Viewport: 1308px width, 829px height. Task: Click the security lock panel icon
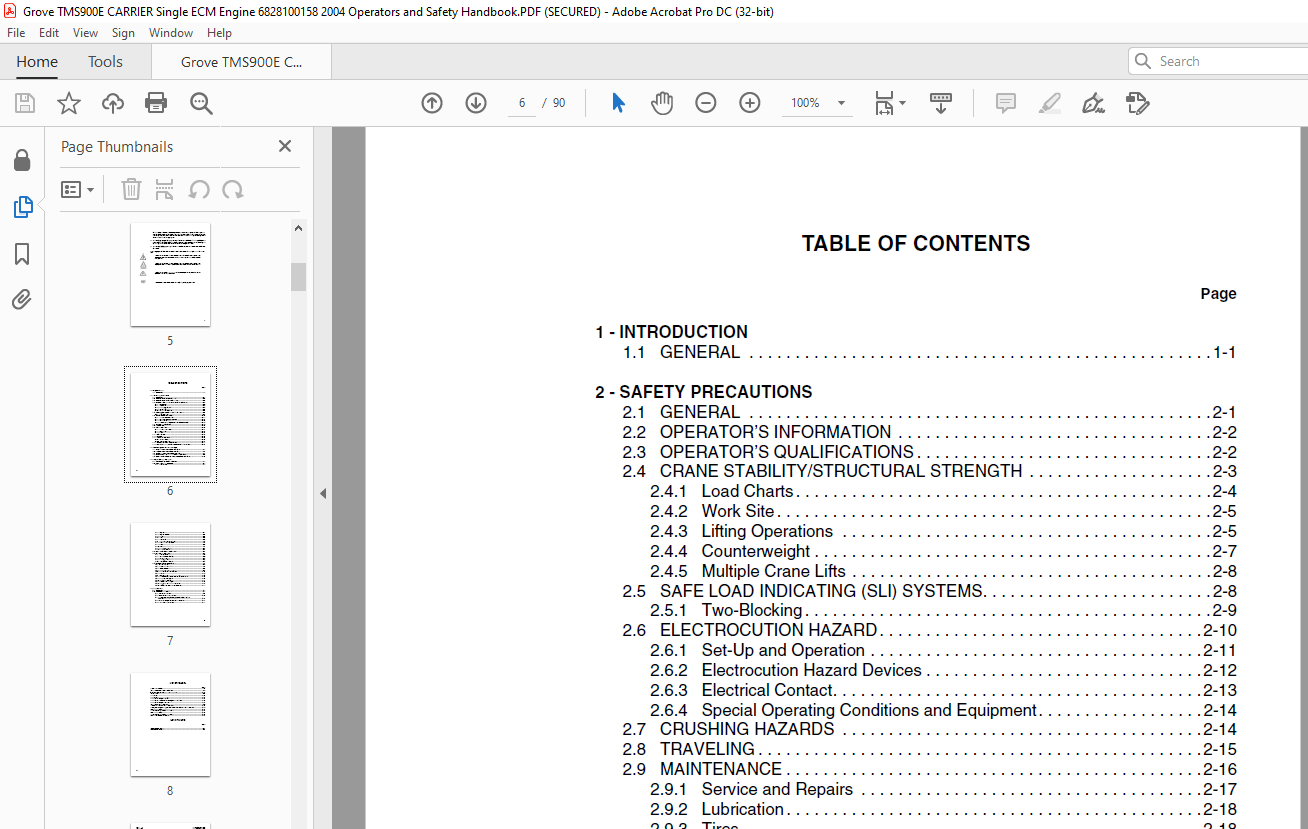(22, 161)
